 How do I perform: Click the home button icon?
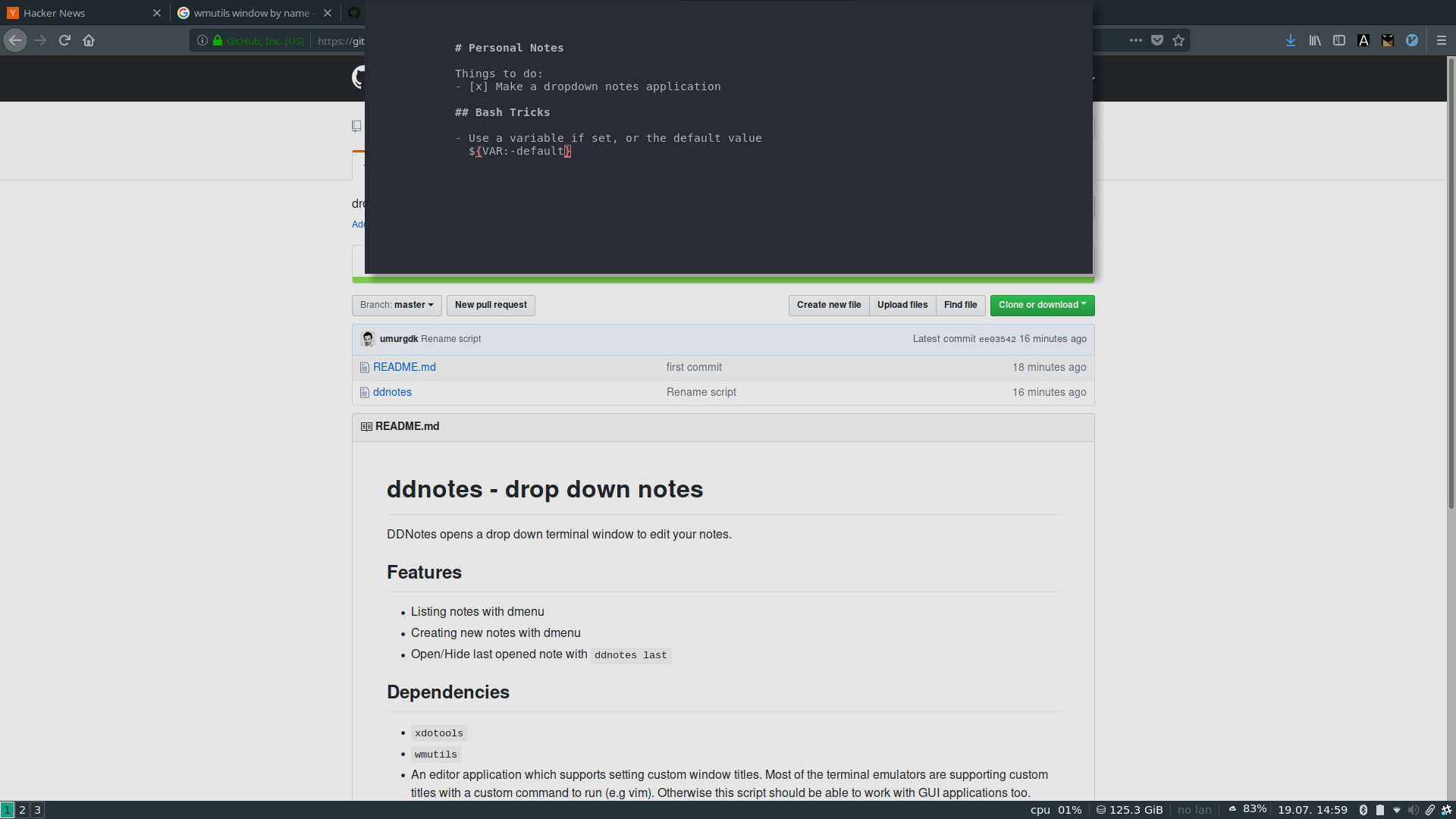(x=89, y=41)
